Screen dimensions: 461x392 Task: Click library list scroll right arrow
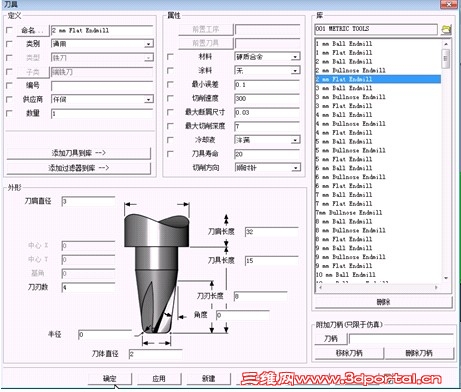(436, 287)
